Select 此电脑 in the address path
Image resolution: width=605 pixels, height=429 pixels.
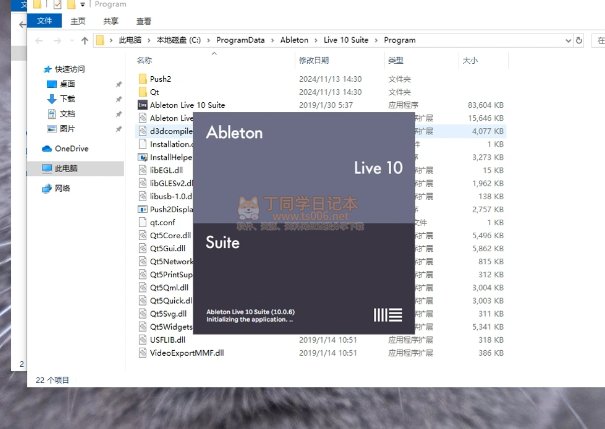(130, 40)
